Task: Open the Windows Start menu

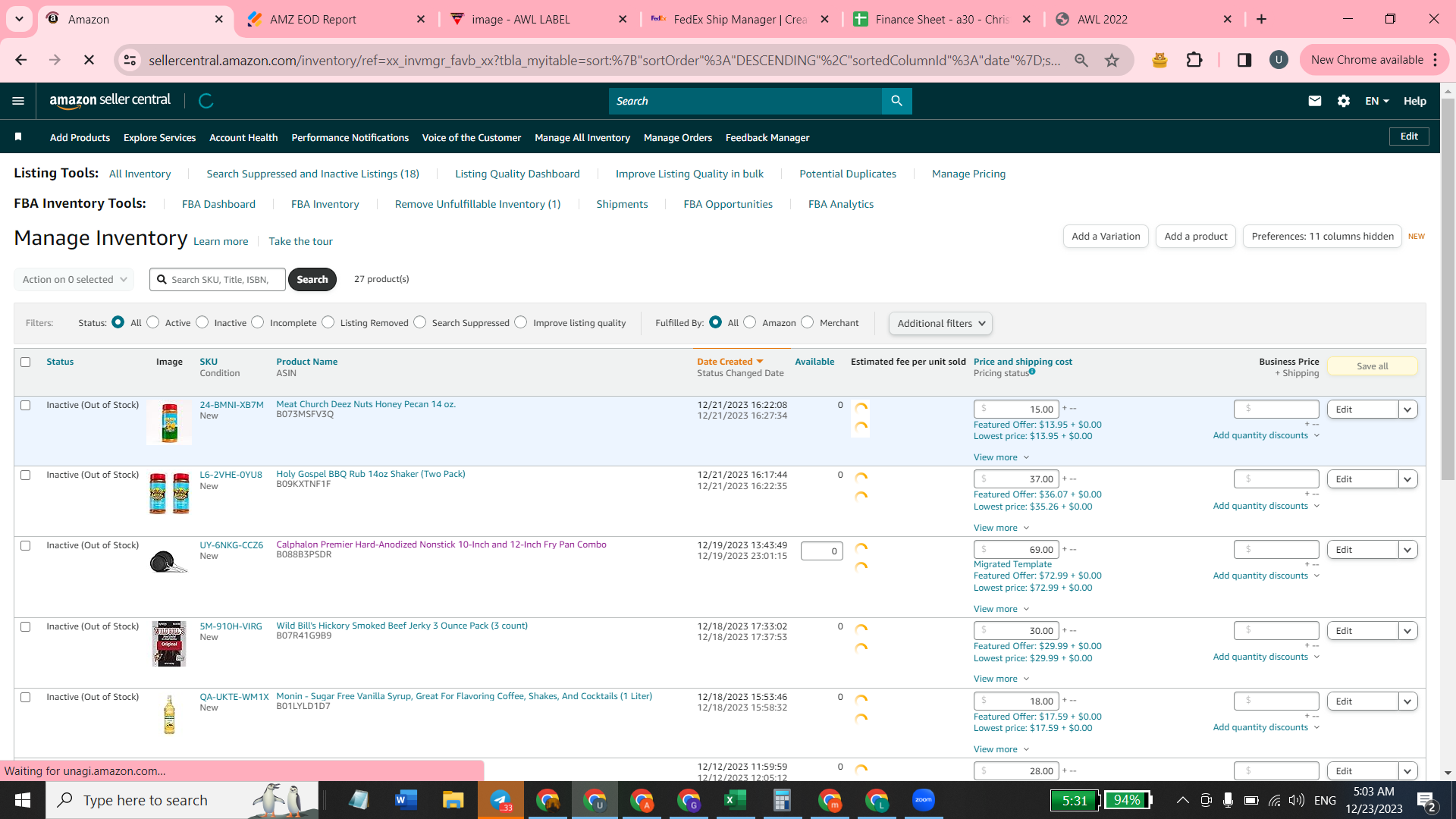Action: (23, 800)
